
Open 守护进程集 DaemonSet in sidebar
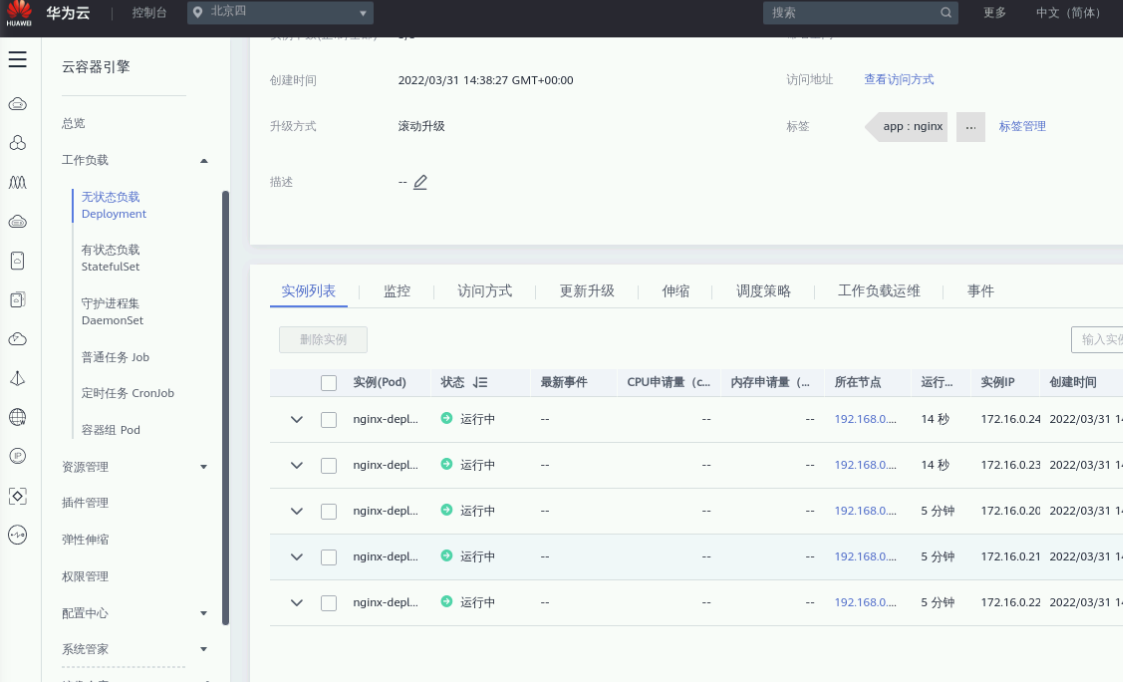click(x=112, y=312)
